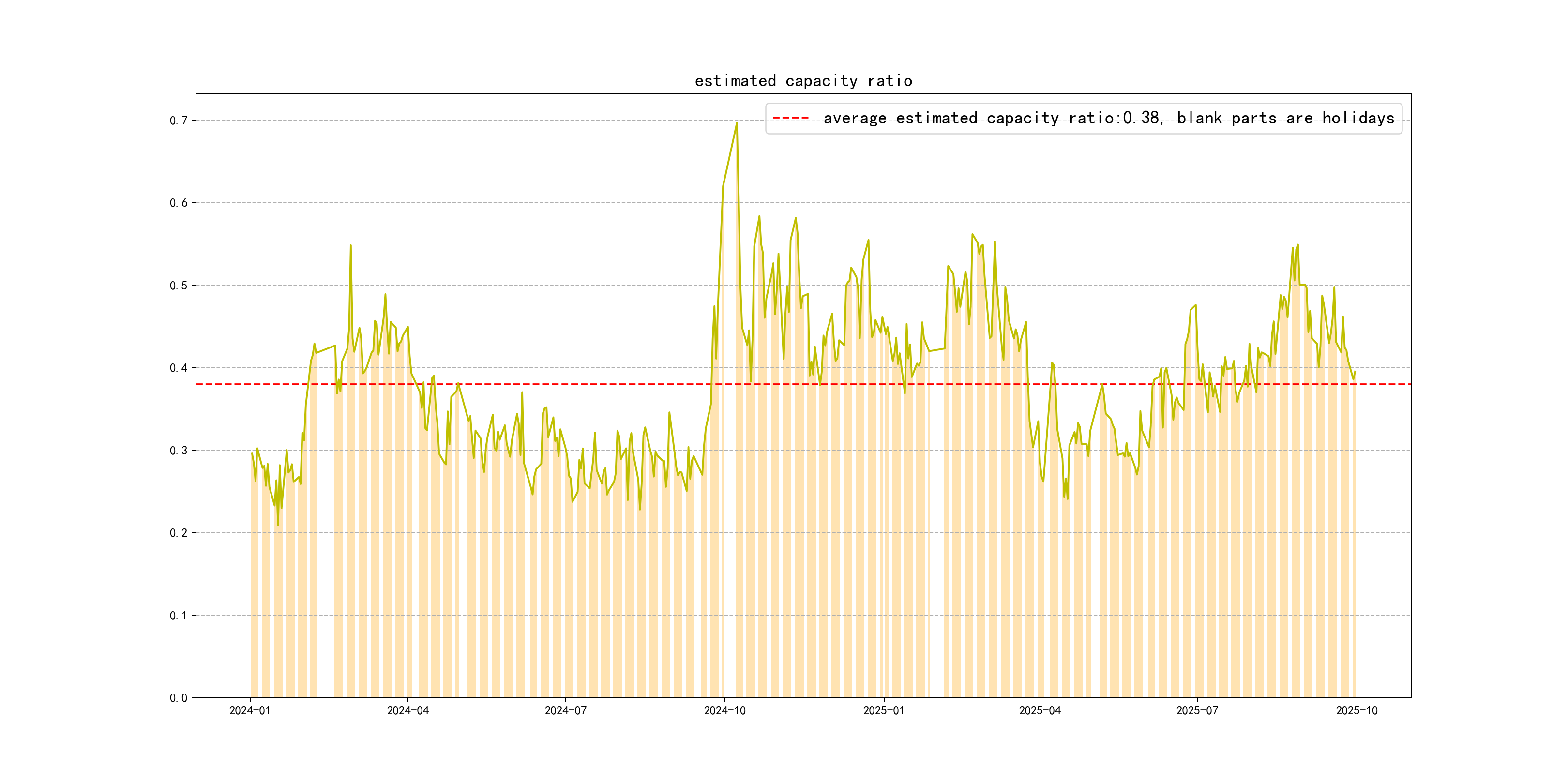1568x784 pixels.
Task: Click the 2024-10 x-axis label
Action: point(724,710)
